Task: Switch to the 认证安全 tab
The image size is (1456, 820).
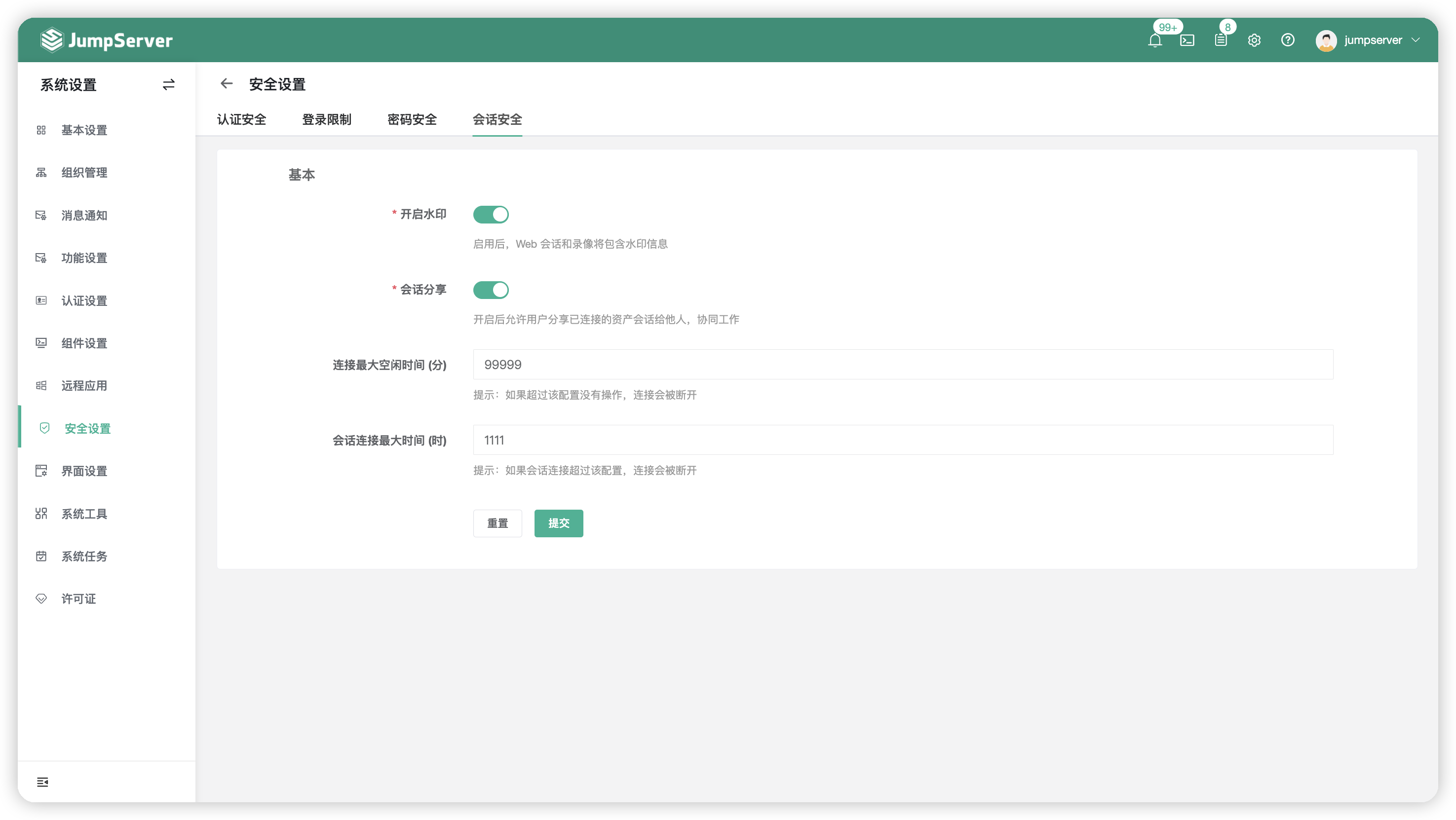Action: coord(241,119)
